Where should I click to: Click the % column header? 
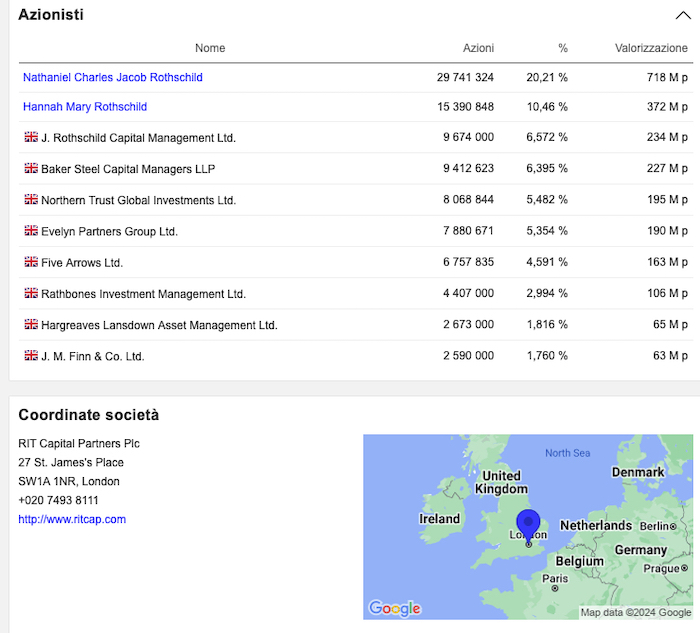pos(563,48)
